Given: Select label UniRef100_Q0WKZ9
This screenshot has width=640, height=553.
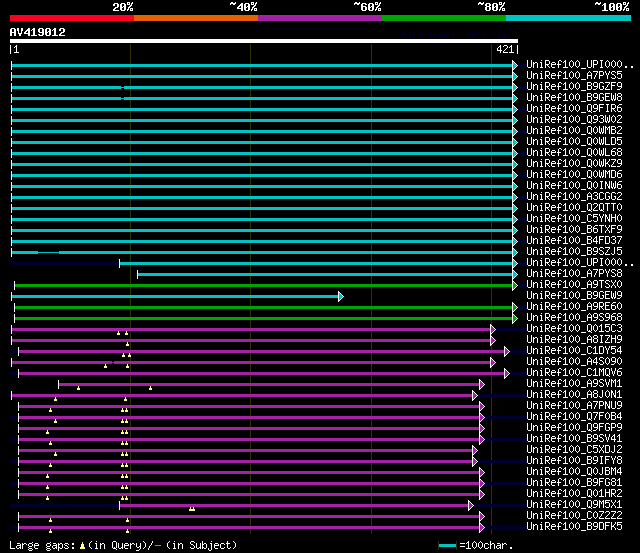Looking at the screenshot, I should pos(574,164).
